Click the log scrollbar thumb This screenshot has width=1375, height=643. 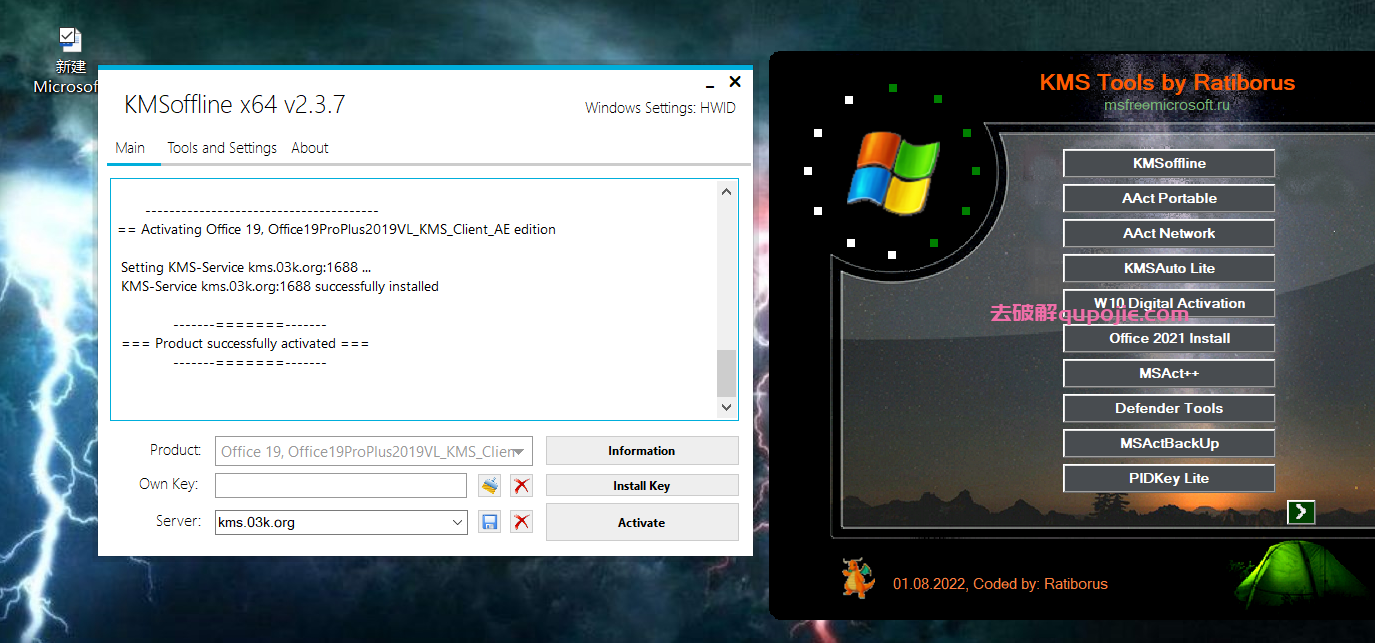[727, 374]
